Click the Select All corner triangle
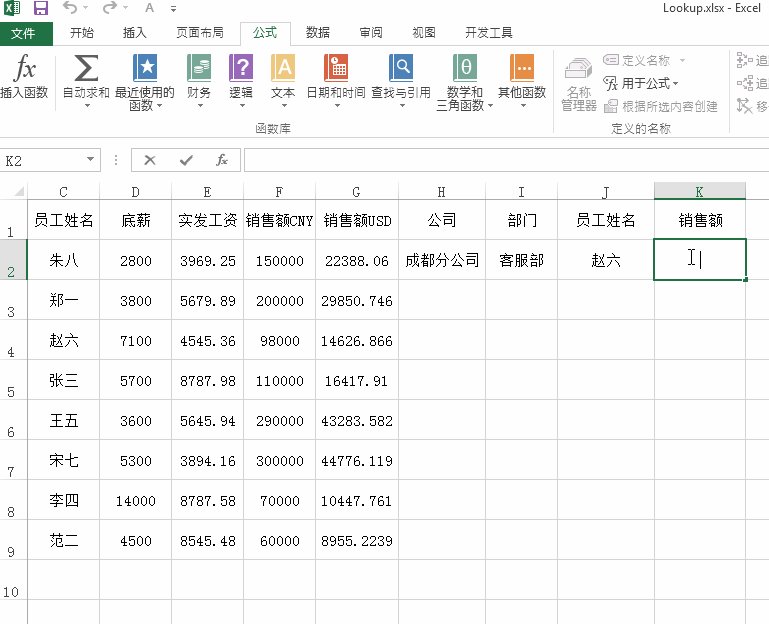Image resolution: width=769 pixels, height=624 pixels. 20,191
